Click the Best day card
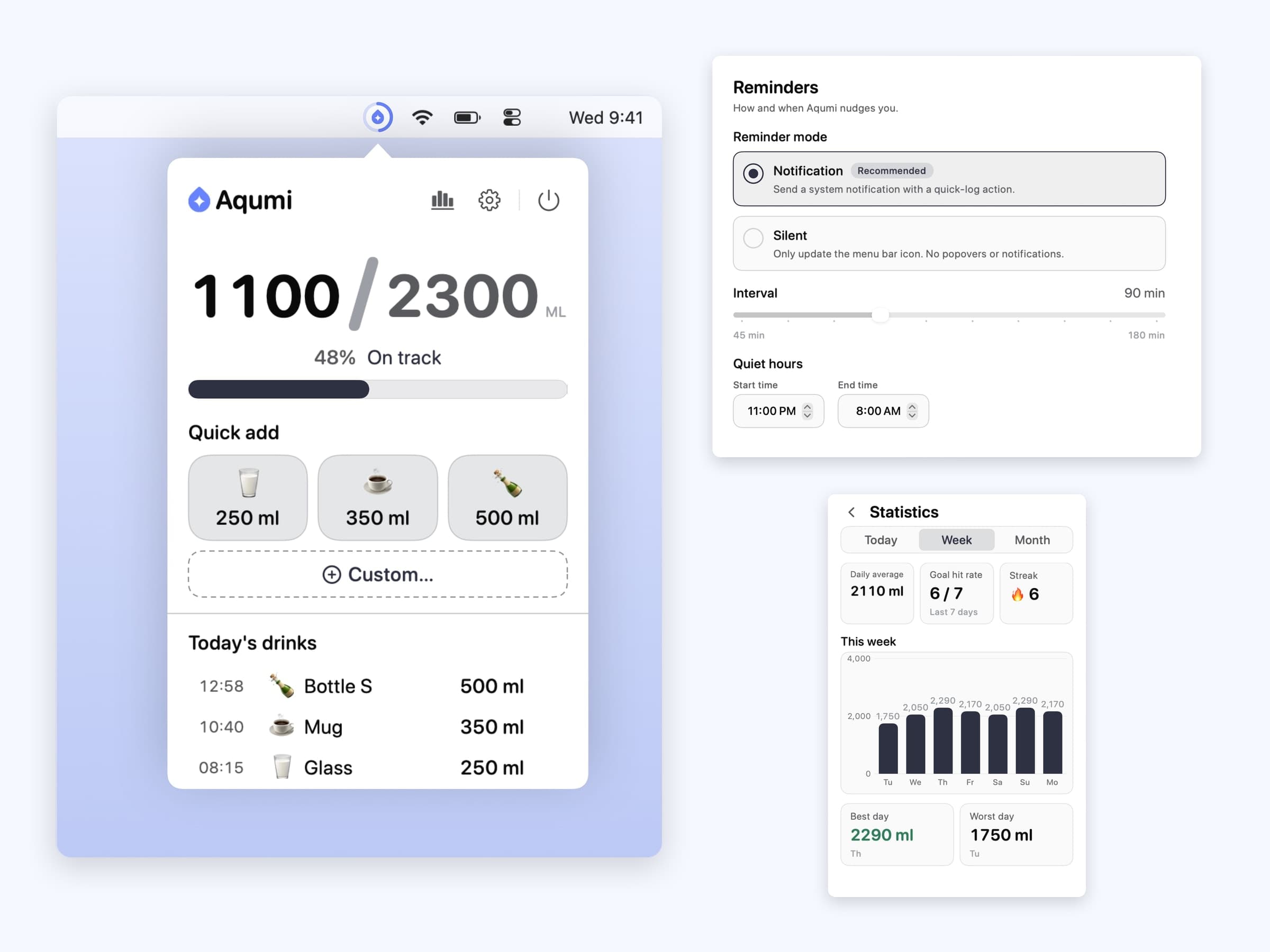 click(x=897, y=835)
